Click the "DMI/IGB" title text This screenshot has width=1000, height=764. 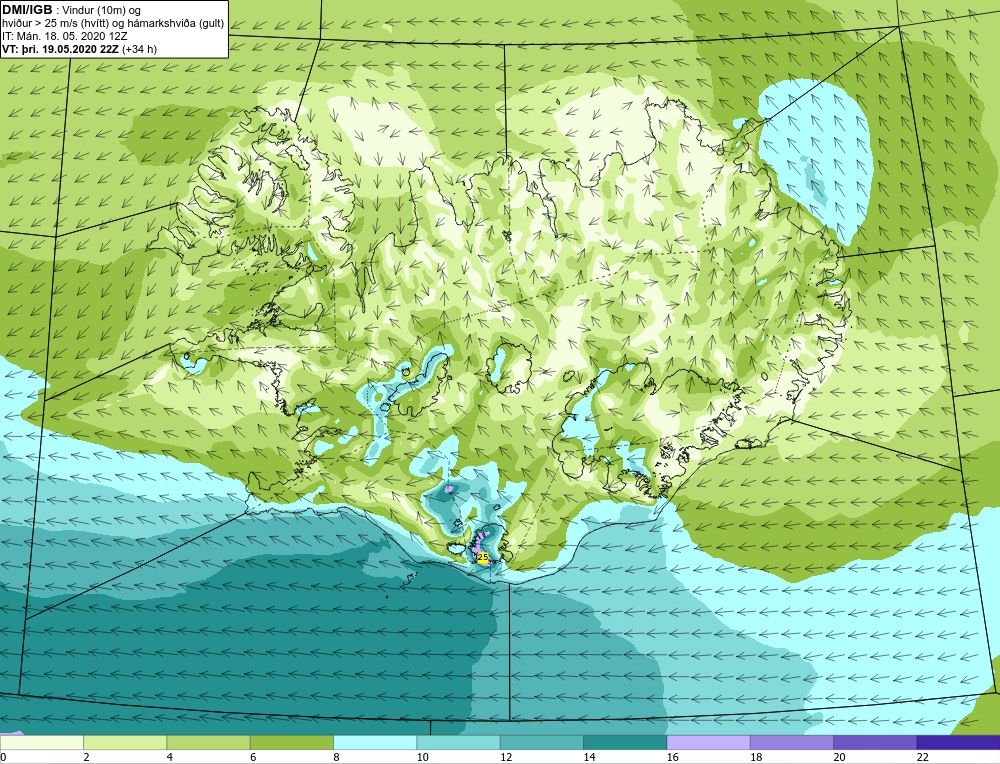[x=27, y=10]
